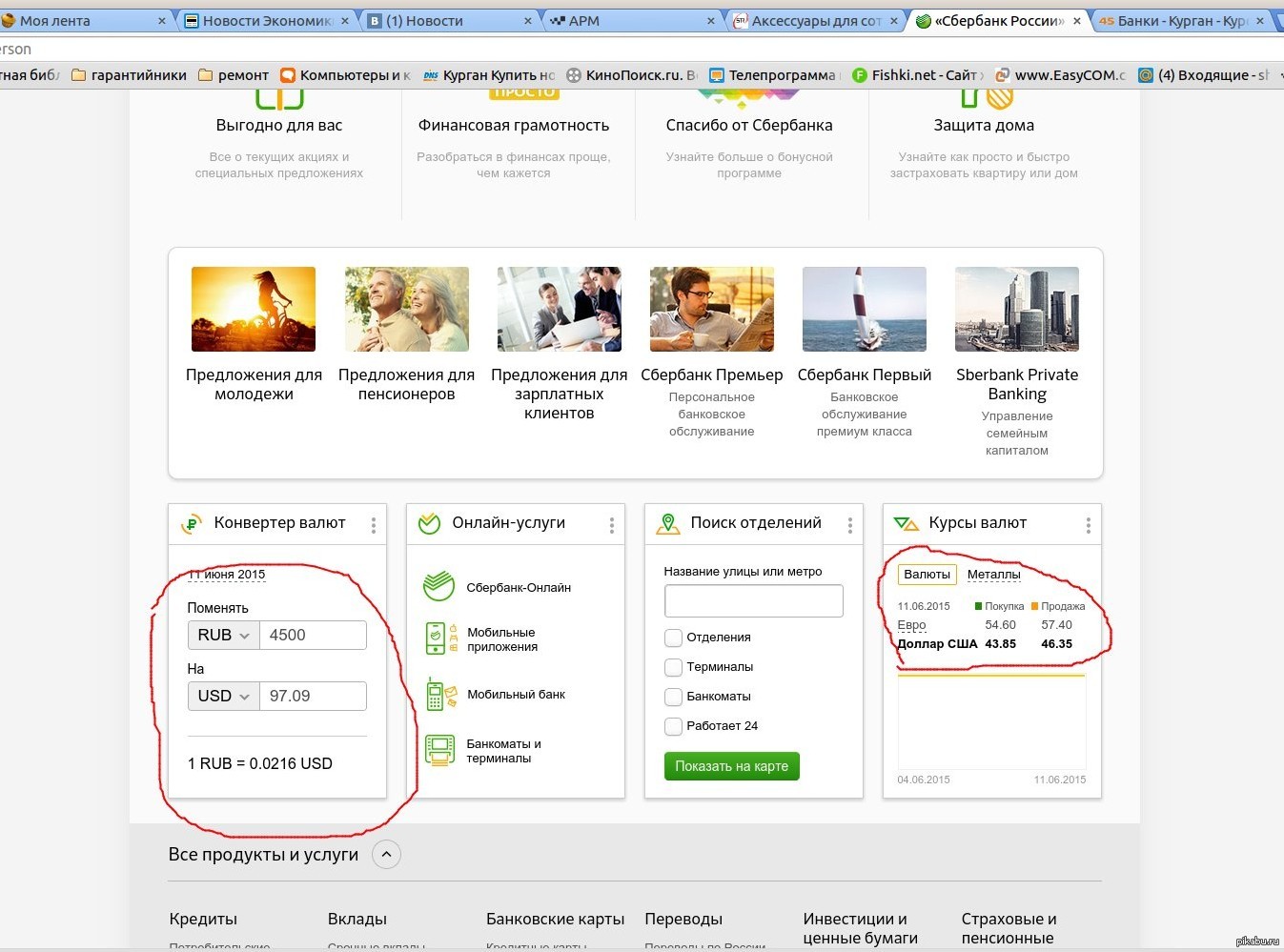Image resolution: width=1284 pixels, height=952 pixels.
Task: Open the Телепрограмма bookmark
Action: pos(772,75)
